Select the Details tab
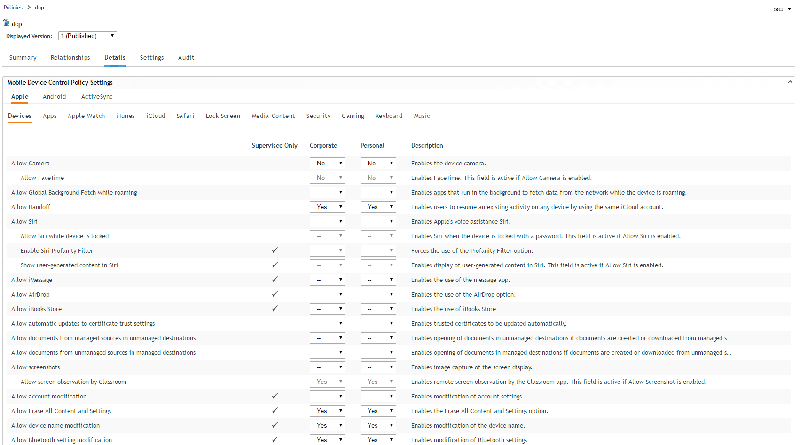Image resolution: width=800 pixels, height=445 pixels. (x=115, y=58)
